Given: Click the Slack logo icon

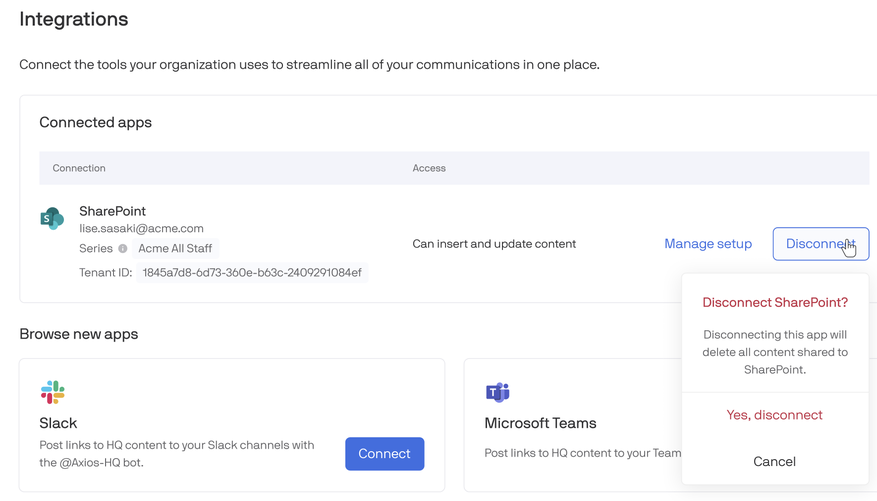Looking at the screenshot, I should (53, 392).
